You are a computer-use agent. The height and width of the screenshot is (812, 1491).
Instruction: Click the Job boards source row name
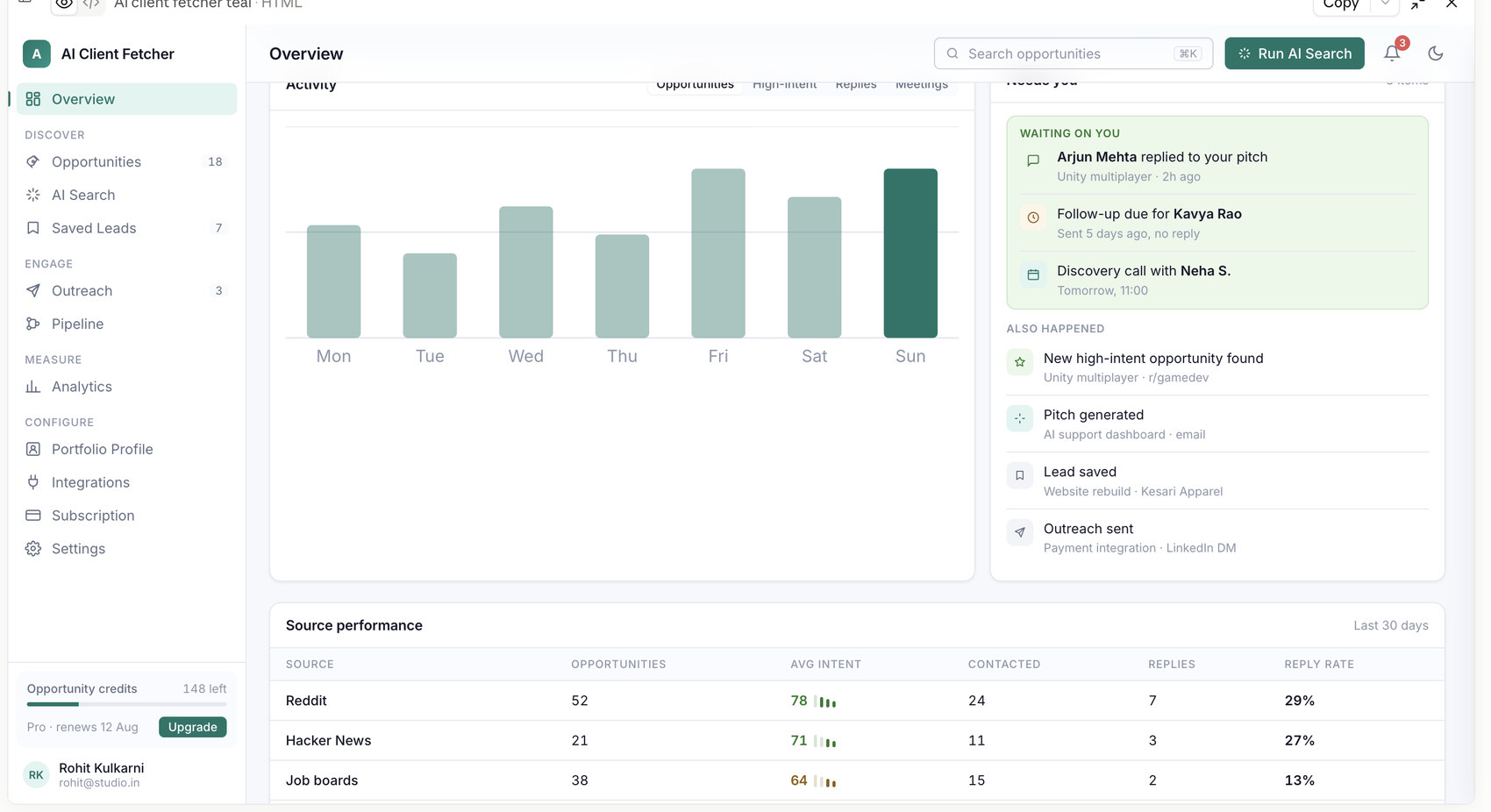322,780
